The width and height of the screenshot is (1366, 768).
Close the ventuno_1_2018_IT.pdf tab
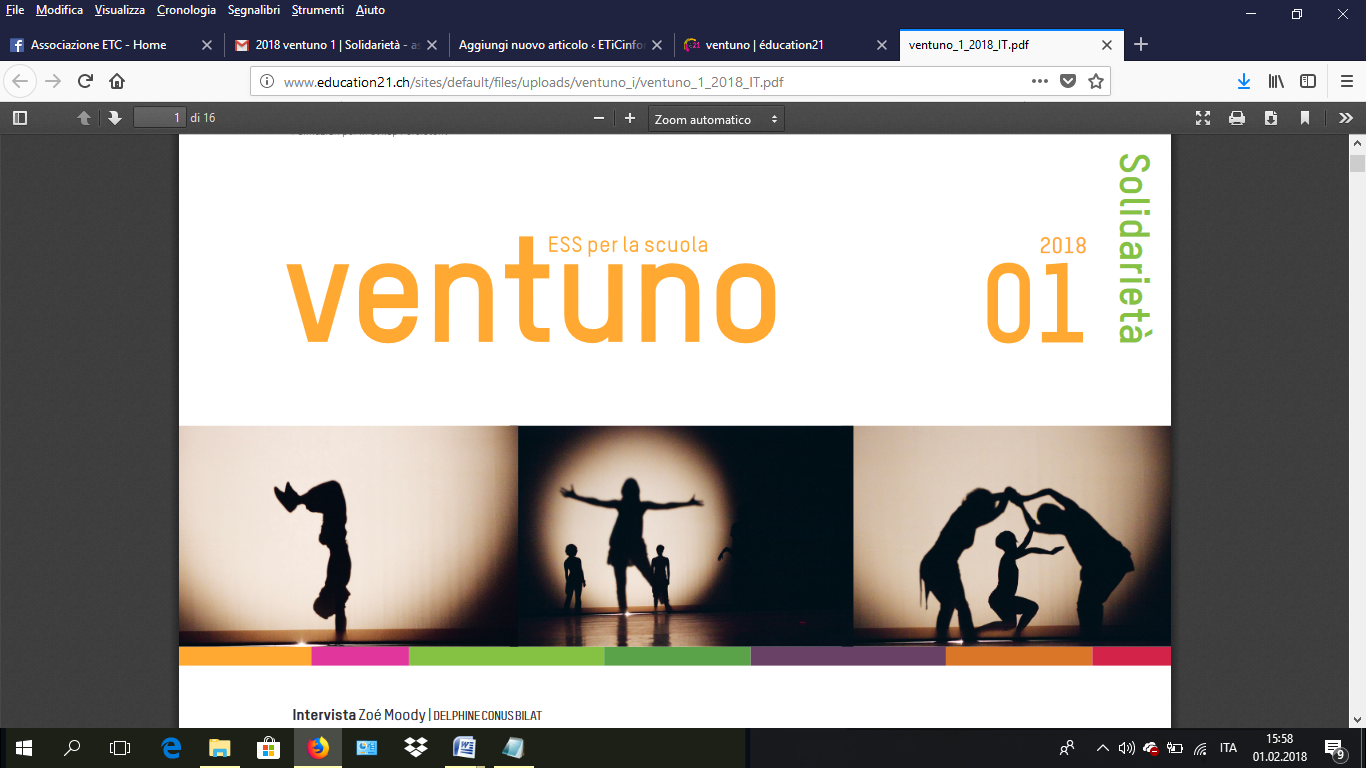pos(1106,45)
